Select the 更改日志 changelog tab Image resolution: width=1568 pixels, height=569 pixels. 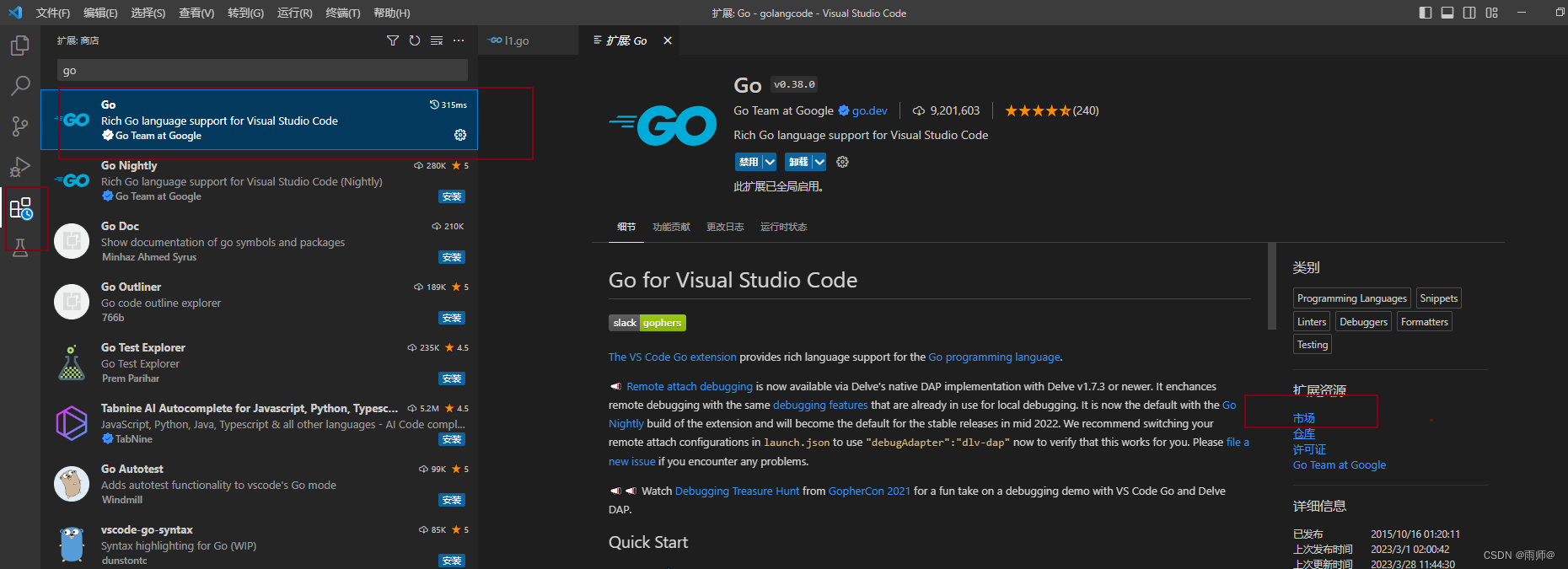point(725,227)
